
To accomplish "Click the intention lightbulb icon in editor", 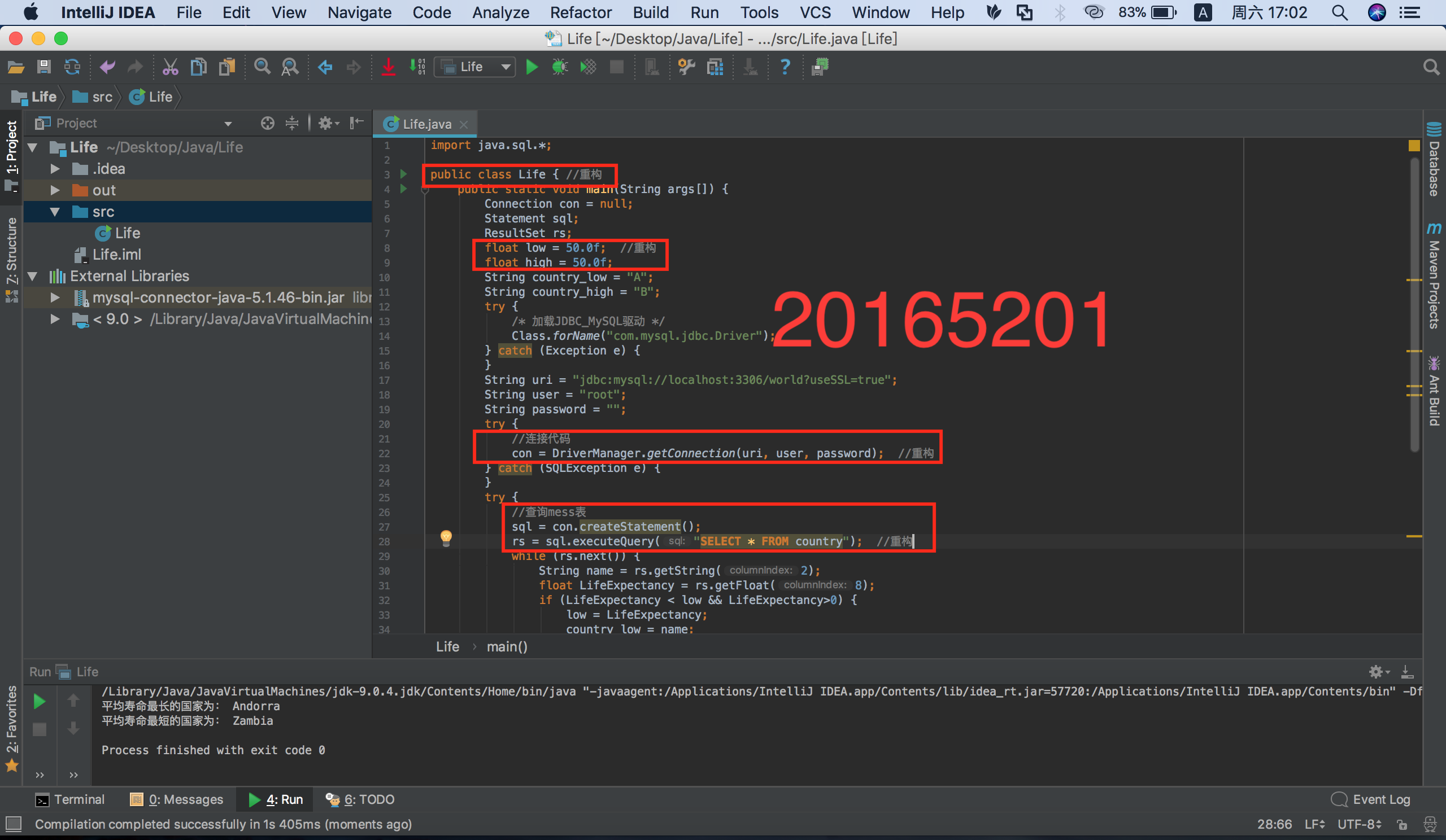I will click(x=446, y=537).
